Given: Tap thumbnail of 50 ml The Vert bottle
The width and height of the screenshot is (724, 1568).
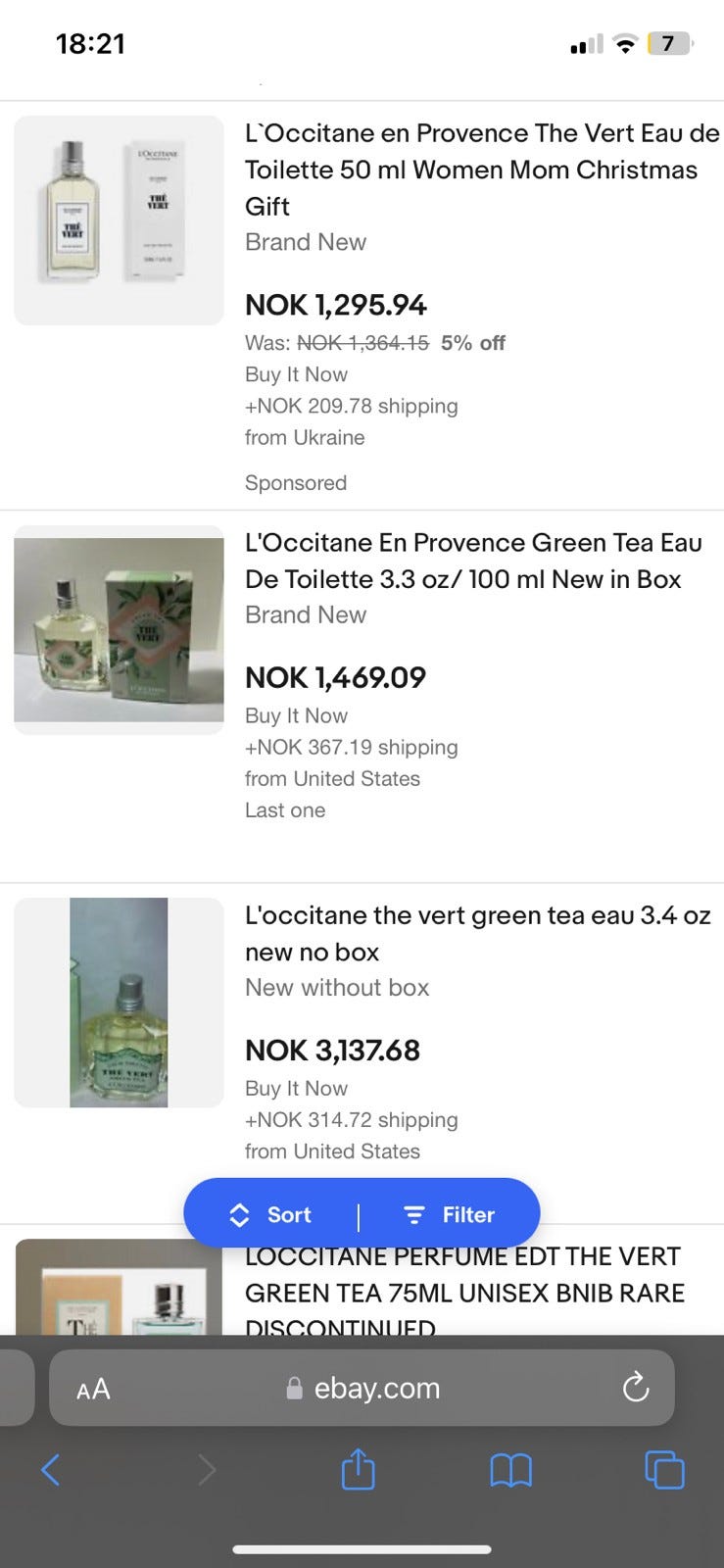Looking at the screenshot, I should (119, 220).
